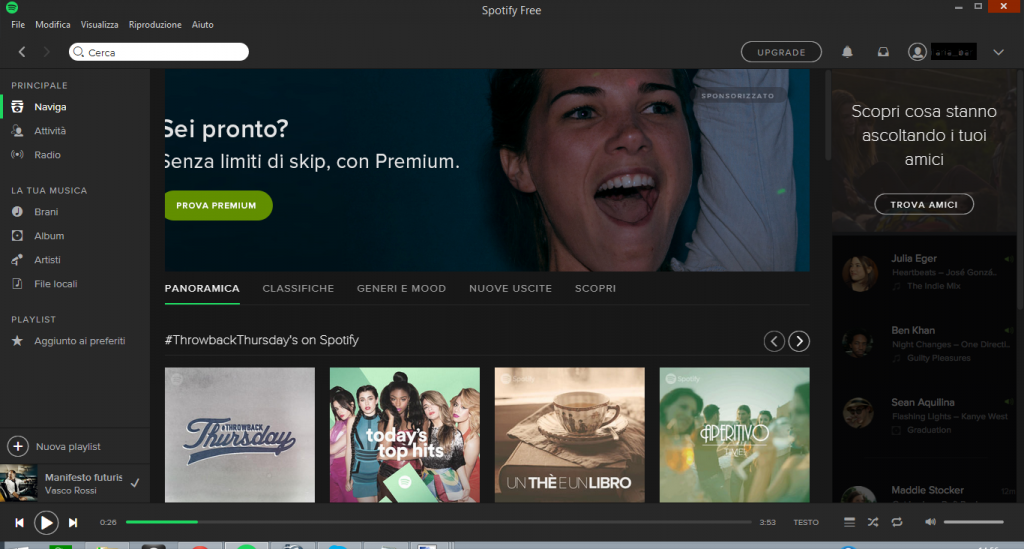Screen dimensions: 1024x549
Task: Click the play button
Action: click(46, 522)
